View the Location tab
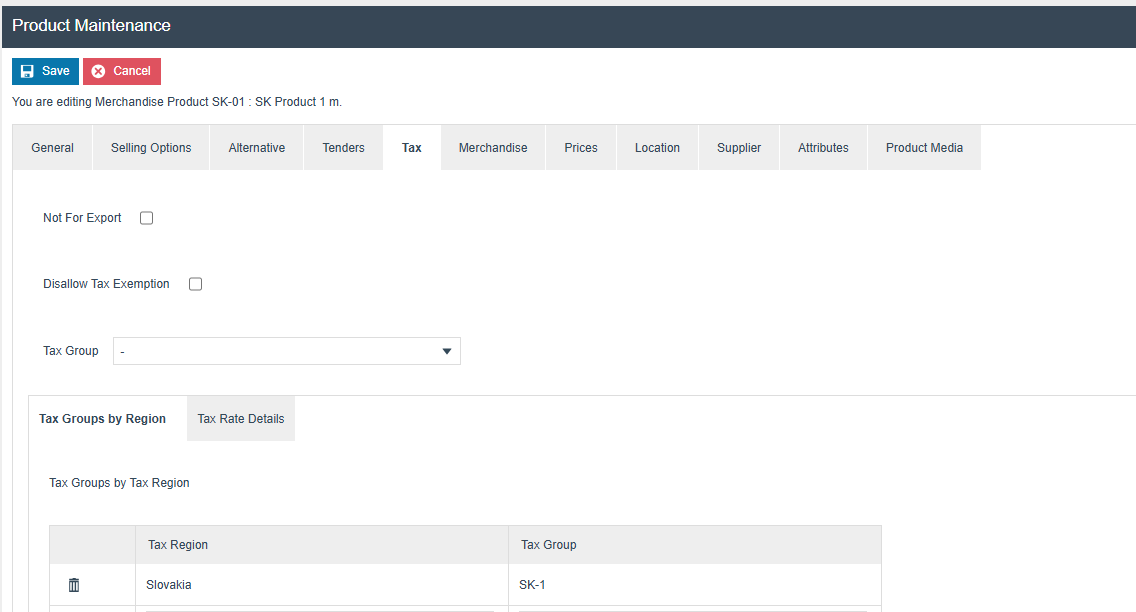Viewport: 1136px width, 612px height. pyautogui.click(x=657, y=148)
